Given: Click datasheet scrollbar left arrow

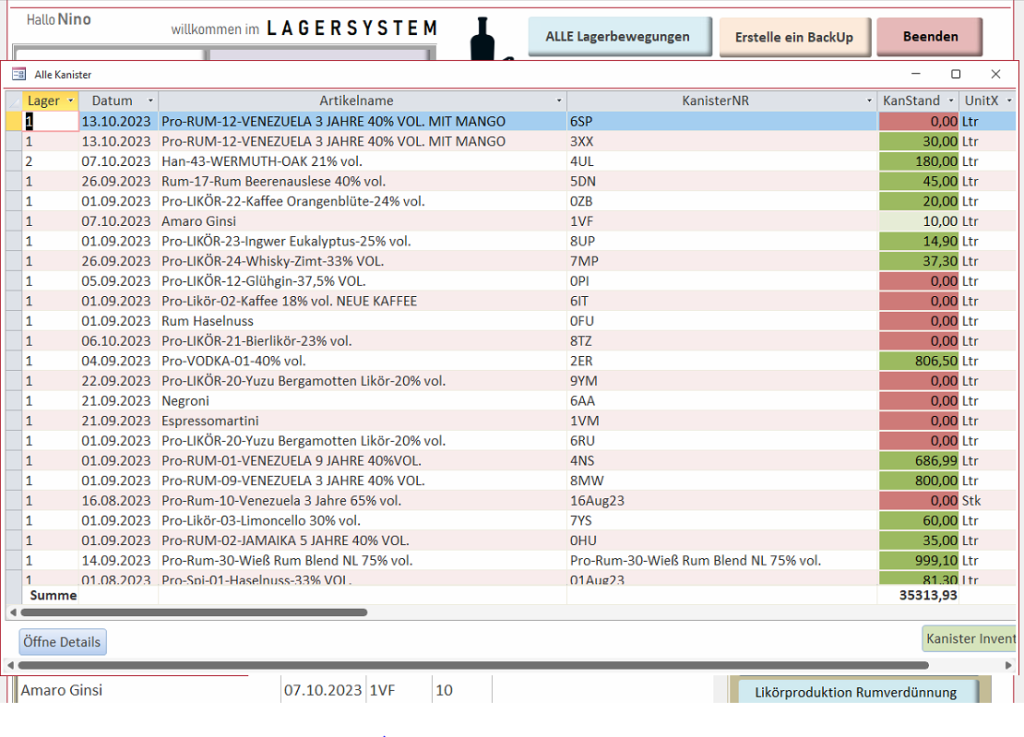Looking at the screenshot, I should tap(12, 612).
